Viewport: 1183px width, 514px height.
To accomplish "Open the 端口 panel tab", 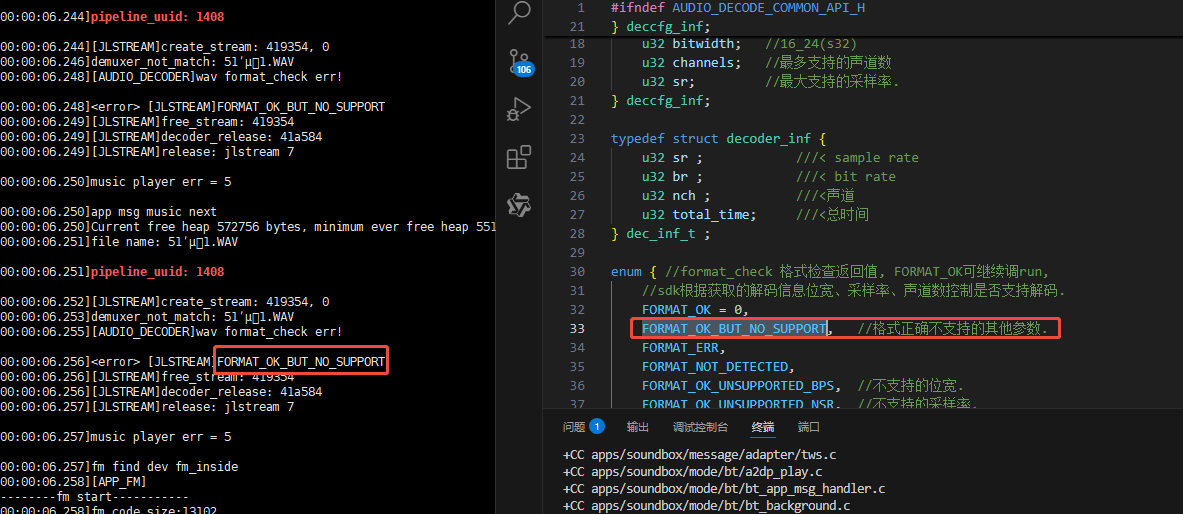I will (x=809, y=426).
